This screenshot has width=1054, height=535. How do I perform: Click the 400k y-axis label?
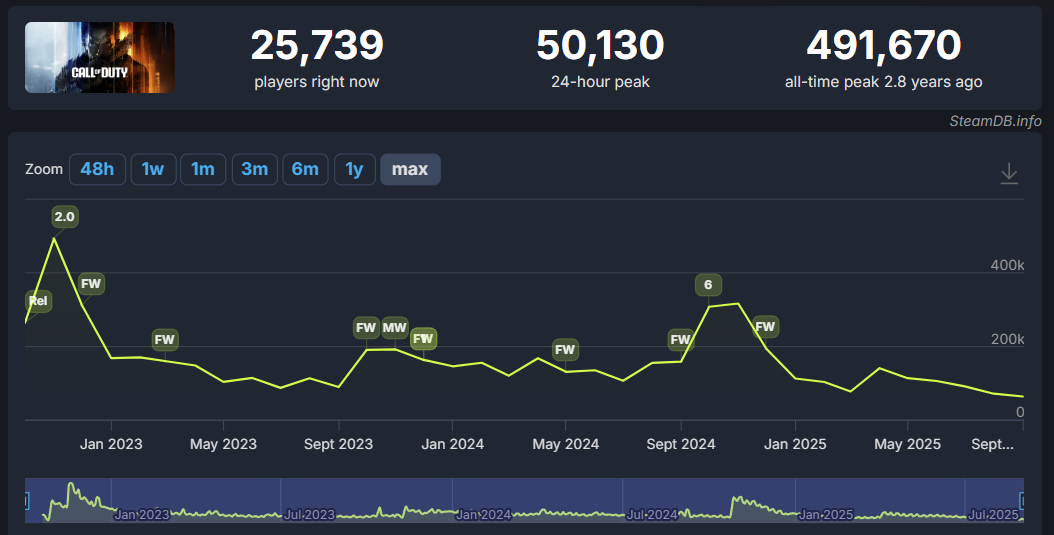pyautogui.click(x=1007, y=265)
